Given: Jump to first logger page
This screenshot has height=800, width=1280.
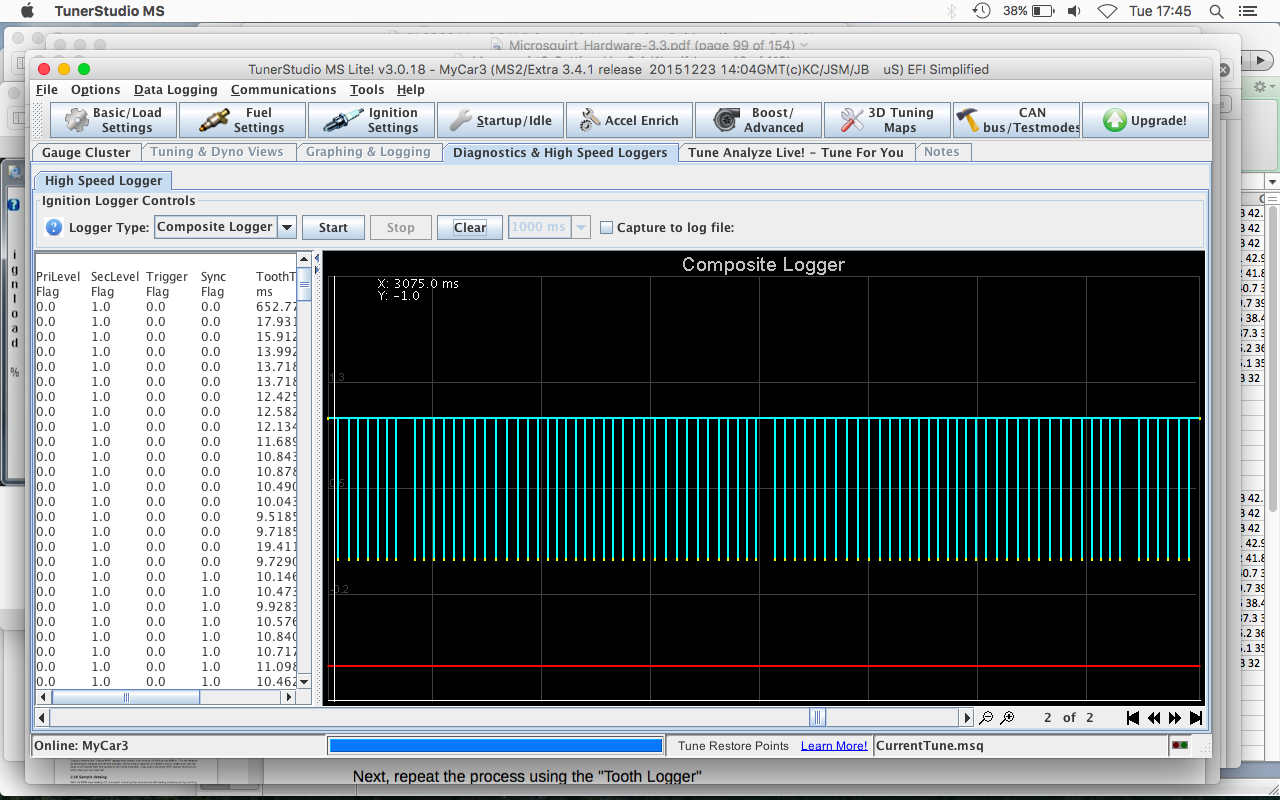Looking at the screenshot, I should point(1133,718).
